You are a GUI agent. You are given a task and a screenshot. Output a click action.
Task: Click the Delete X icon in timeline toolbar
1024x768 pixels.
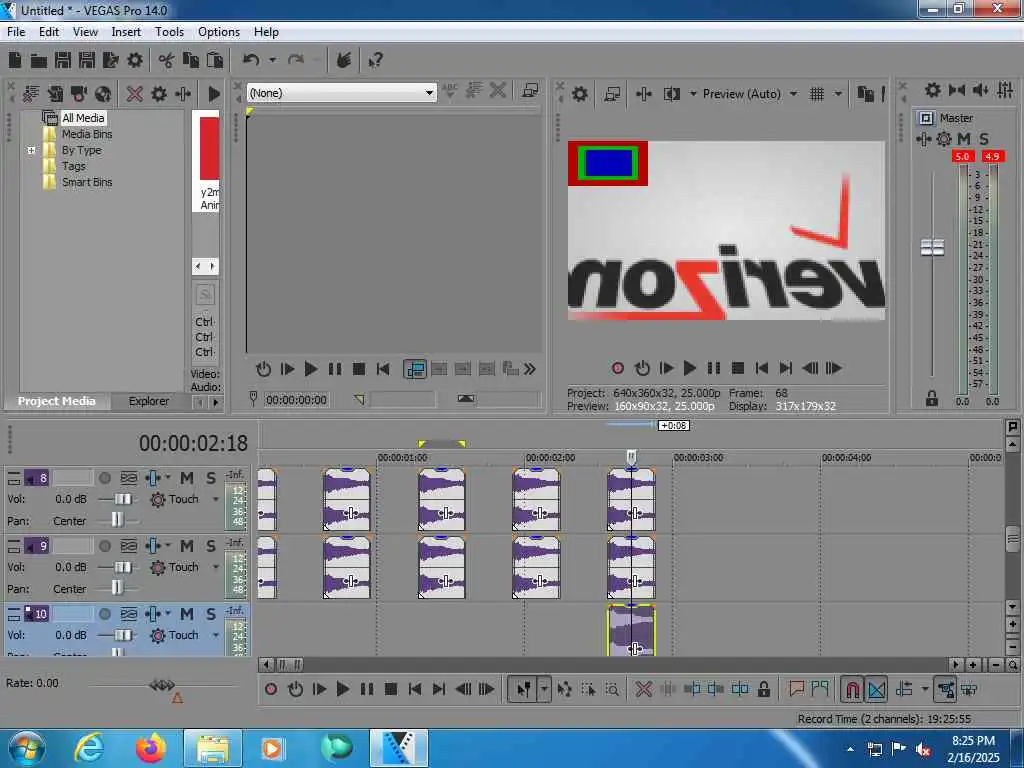pyautogui.click(x=643, y=689)
